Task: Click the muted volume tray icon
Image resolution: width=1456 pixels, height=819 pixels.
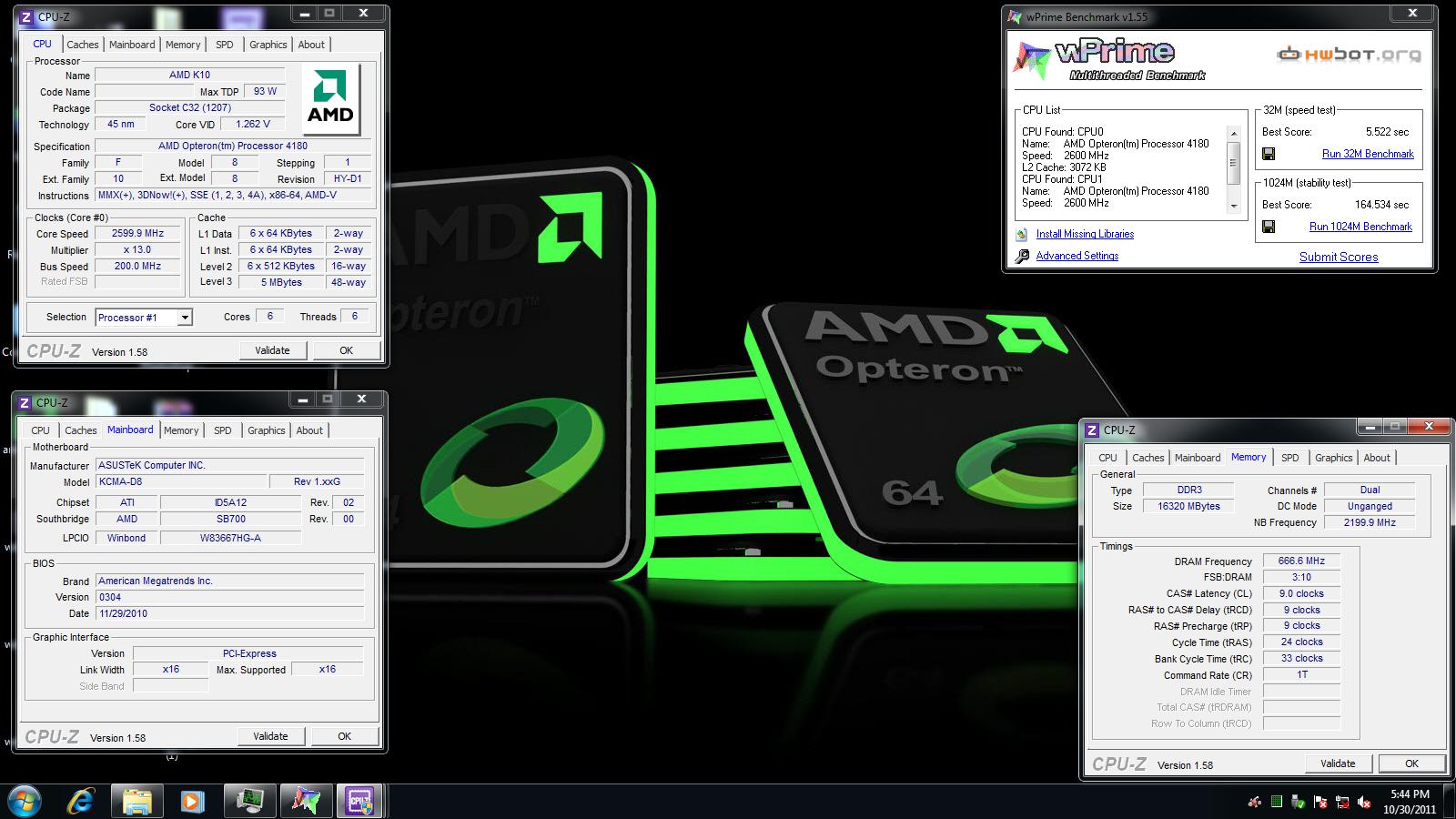Action: 1364,803
